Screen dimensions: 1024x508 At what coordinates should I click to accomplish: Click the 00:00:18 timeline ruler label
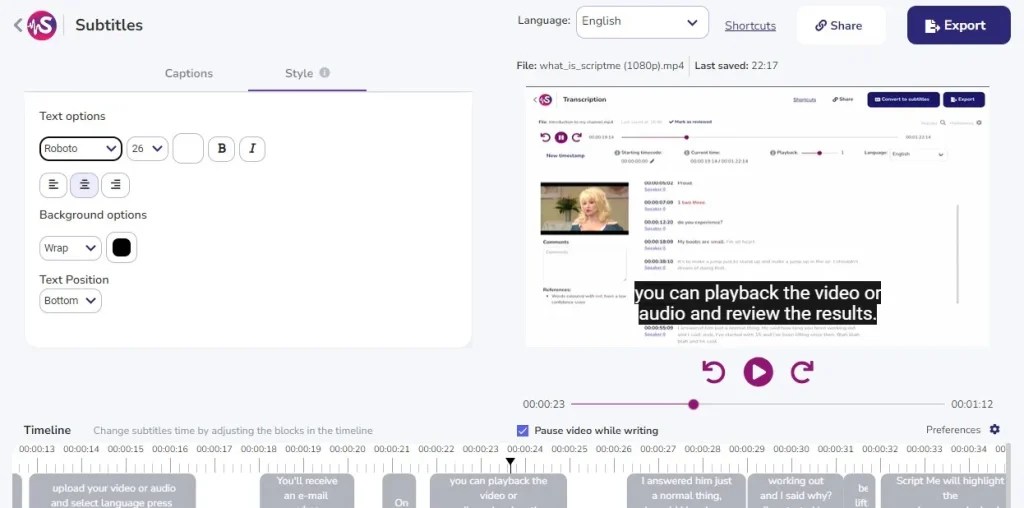pyautogui.click(x=259, y=449)
